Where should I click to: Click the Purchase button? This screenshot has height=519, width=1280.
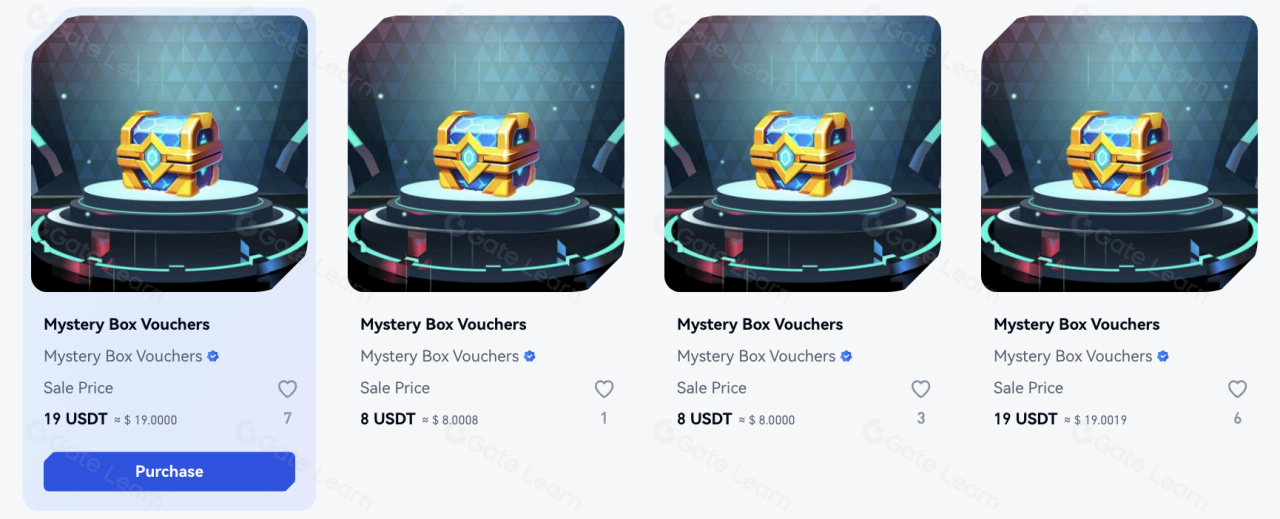[169, 471]
